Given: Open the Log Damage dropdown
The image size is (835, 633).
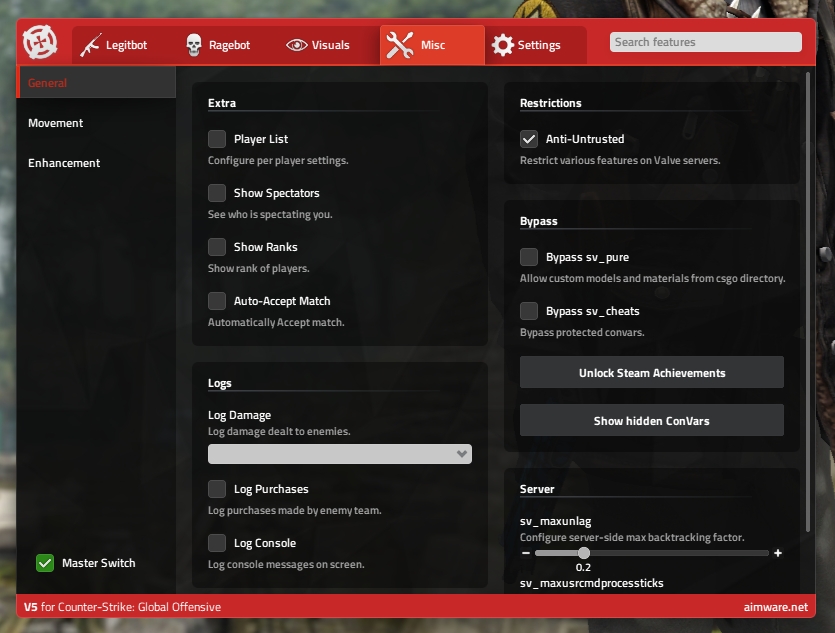Looking at the screenshot, I should click(x=339, y=454).
